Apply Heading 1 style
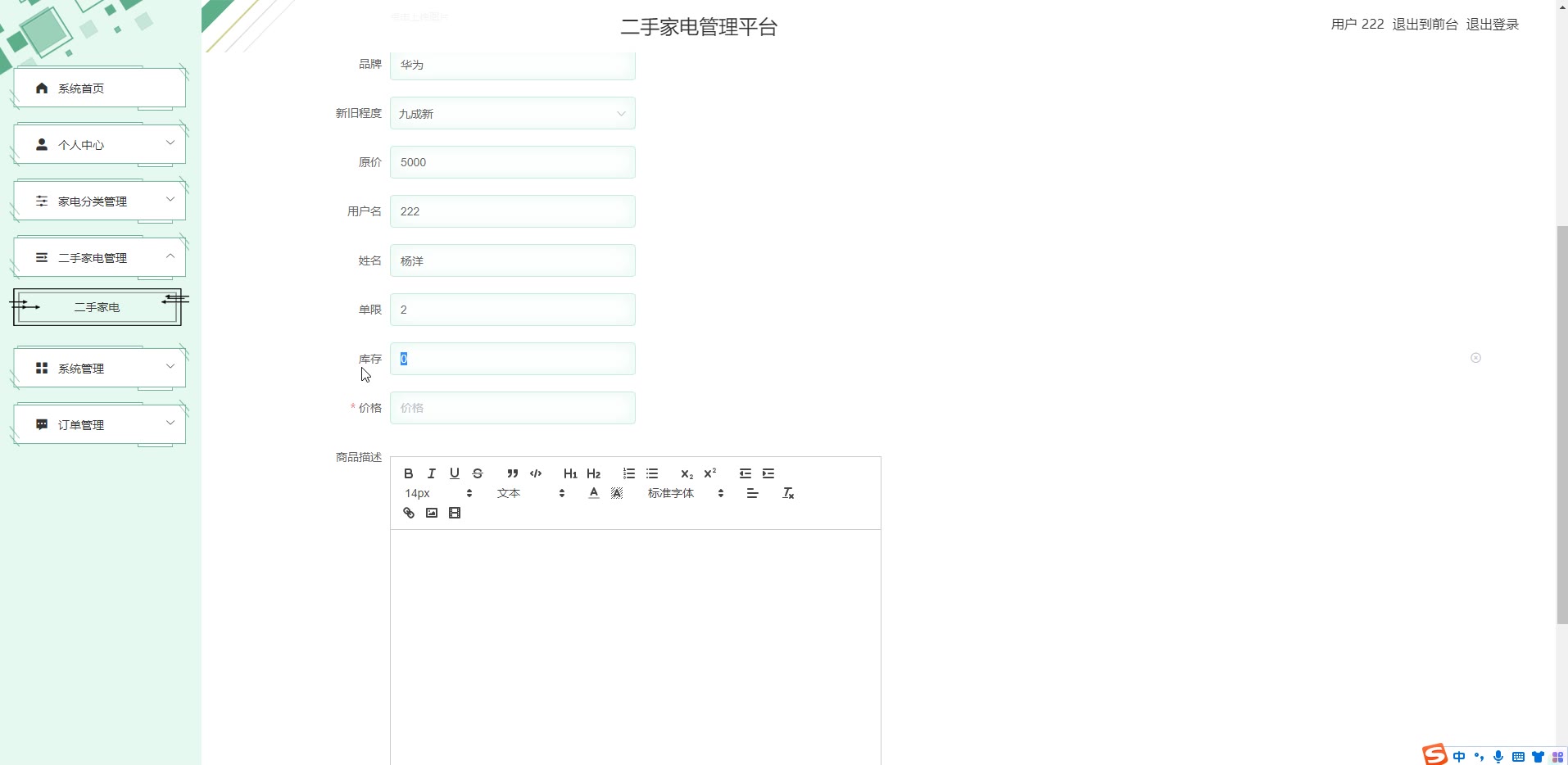Screen dimensions: 1568x765 tap(570, 473)
